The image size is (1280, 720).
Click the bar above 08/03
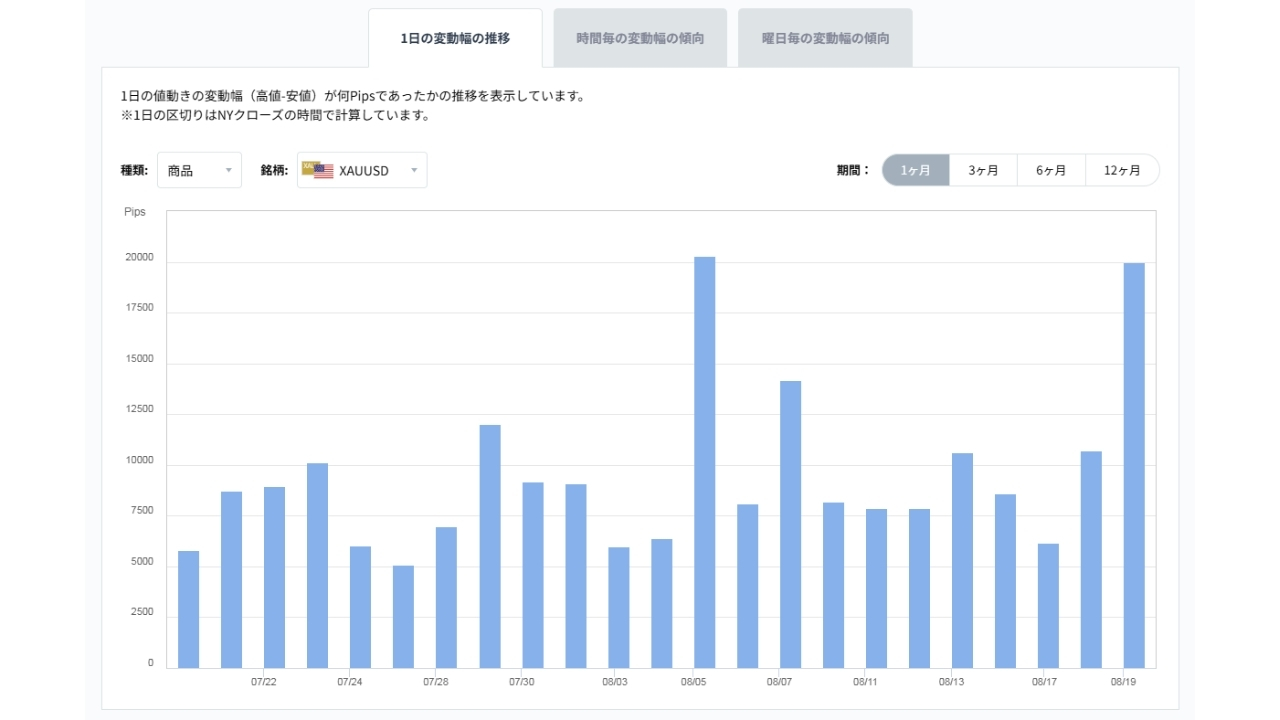[619, 607]
